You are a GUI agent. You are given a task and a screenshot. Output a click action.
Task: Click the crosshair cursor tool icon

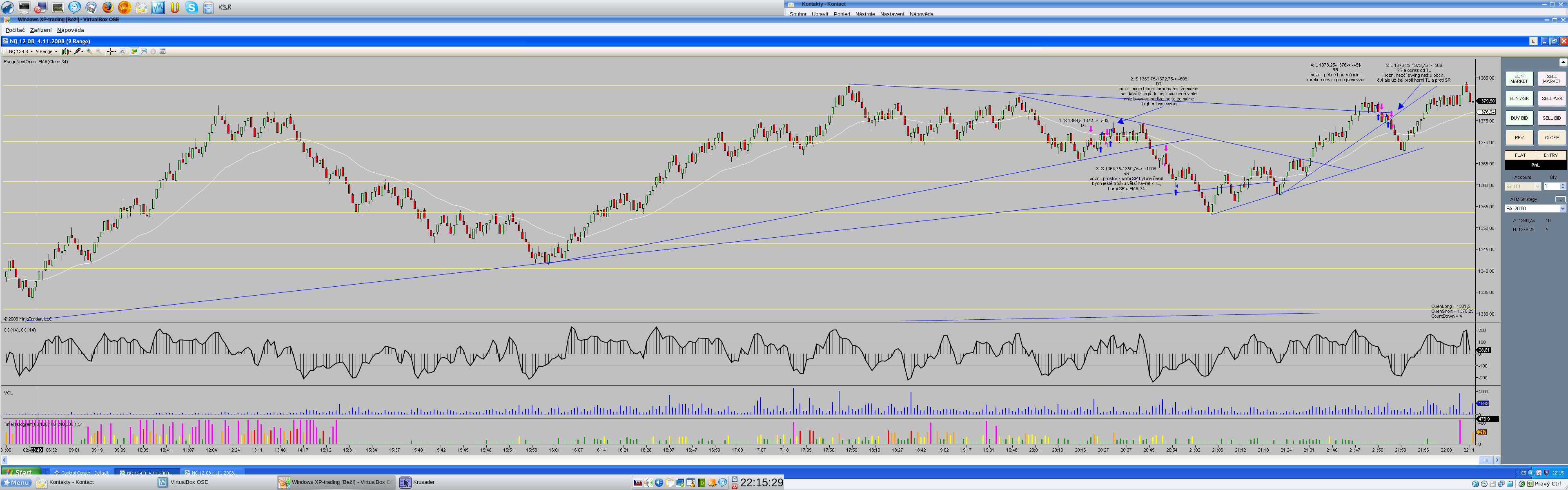pos(110,52)
